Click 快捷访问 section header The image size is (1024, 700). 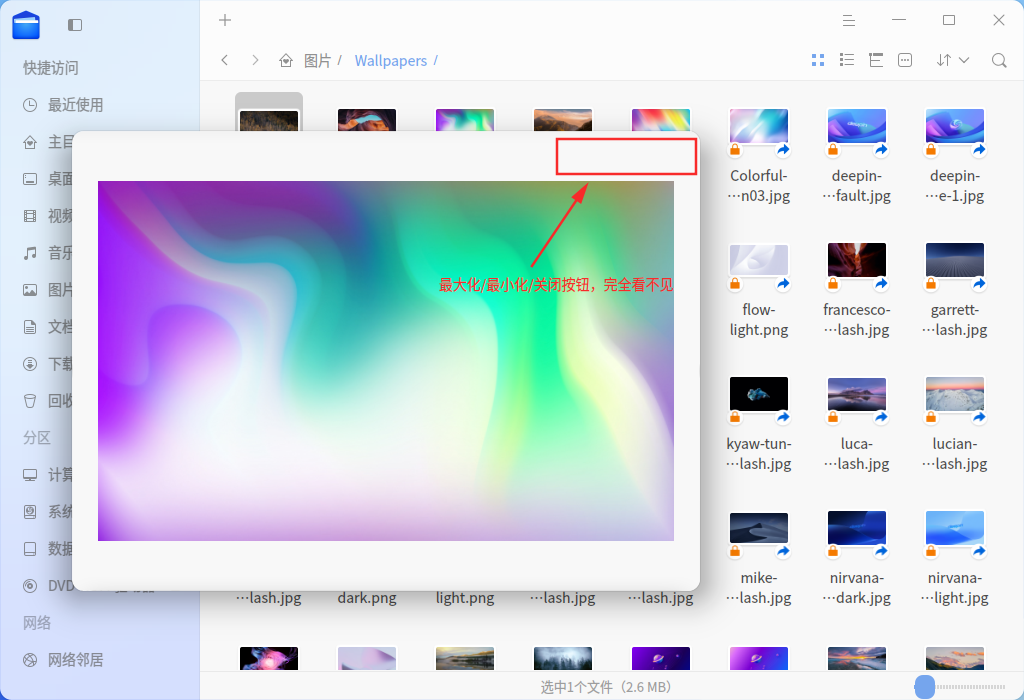click(50, 67)
